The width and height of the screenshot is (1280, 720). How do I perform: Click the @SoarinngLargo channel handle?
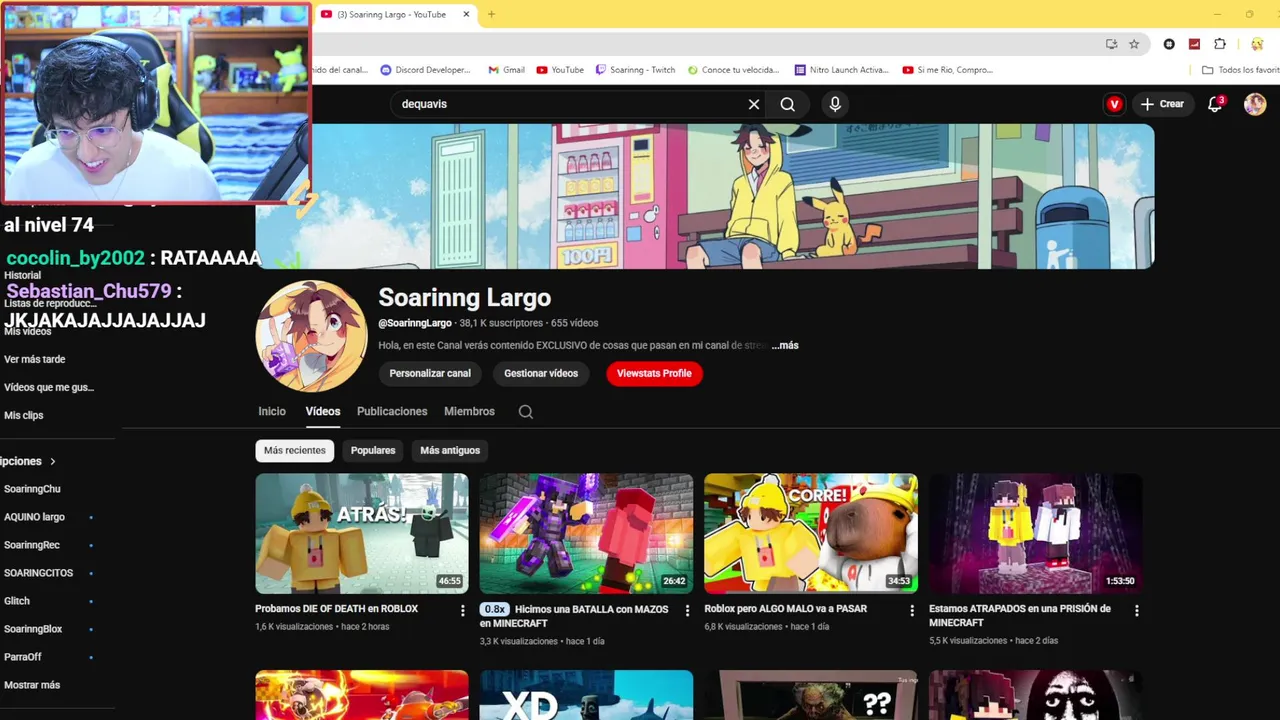415,323
